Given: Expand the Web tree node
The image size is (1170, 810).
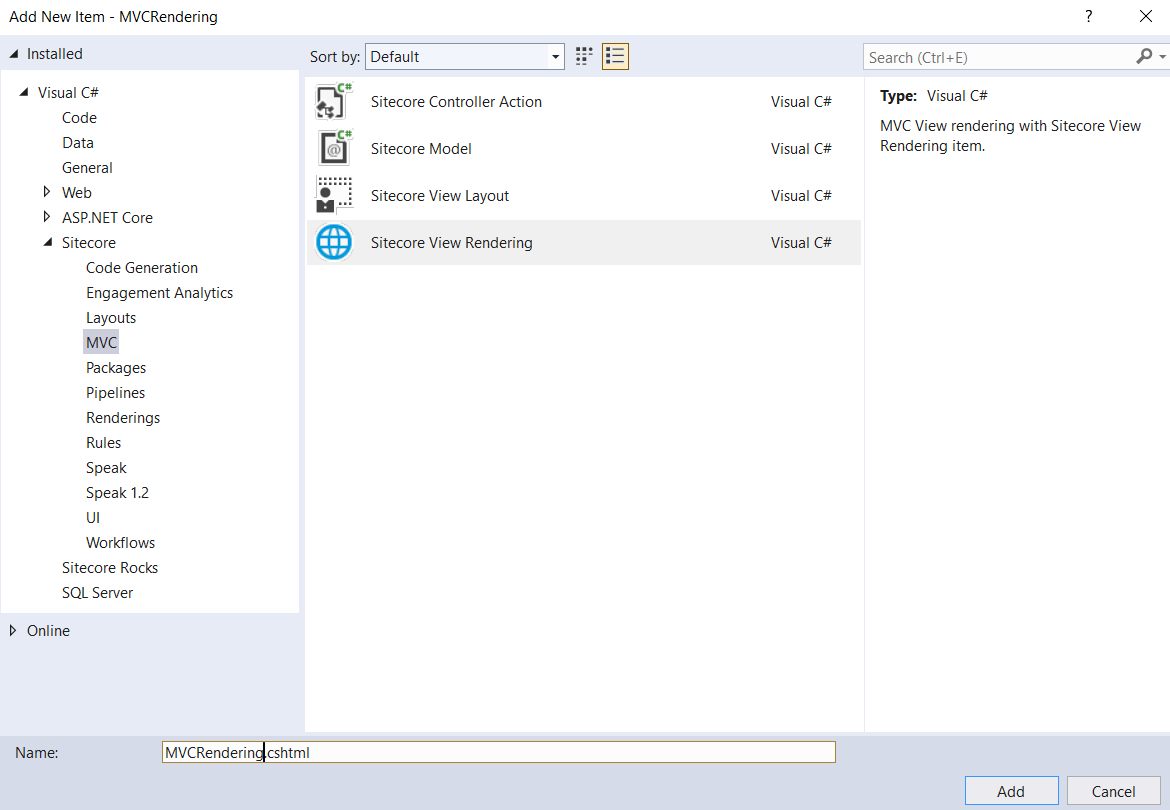Looking at the screenshot, I should [x=47, y=192].
